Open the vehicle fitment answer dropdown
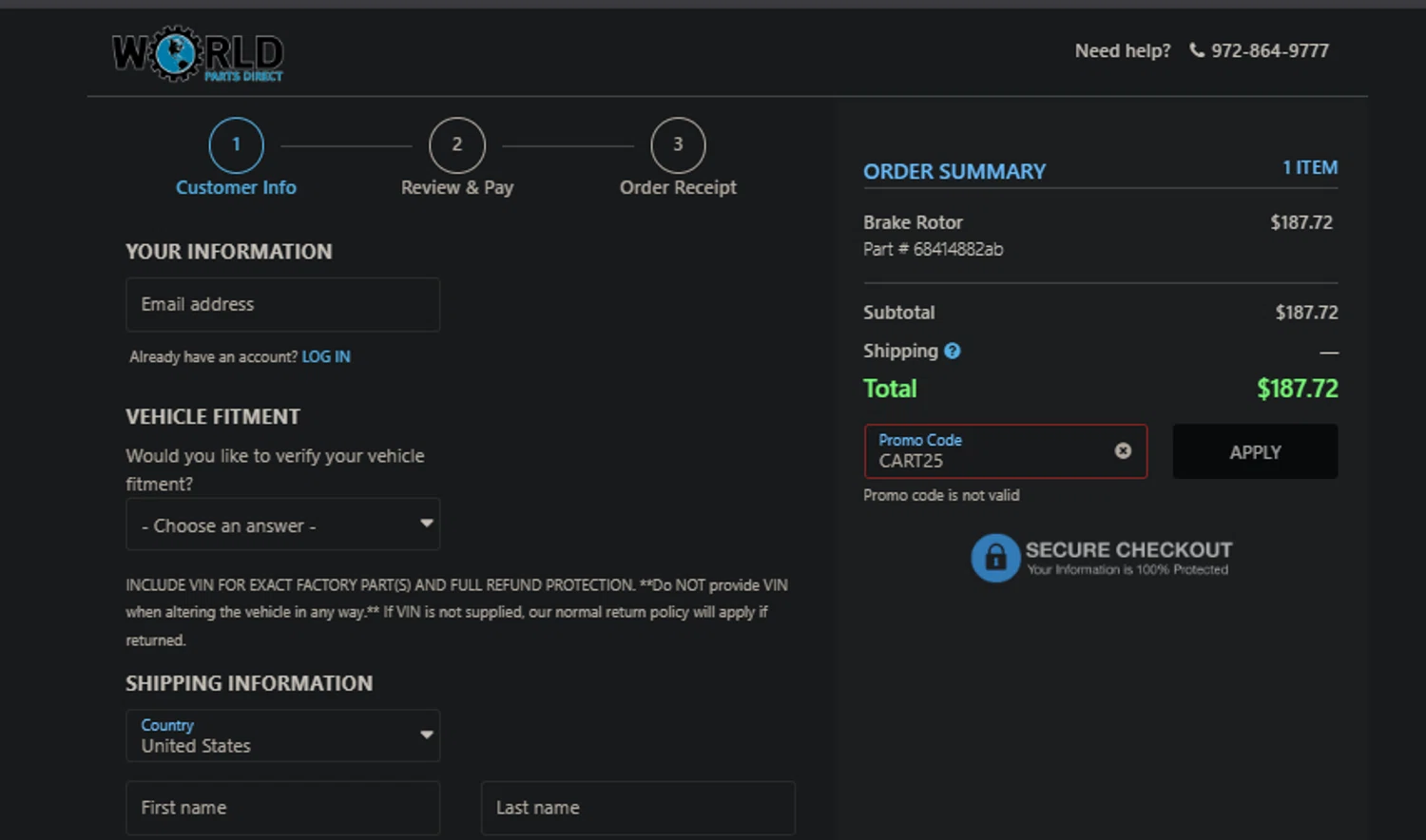This screenshot has height=840, width=1426. (282, 525)
